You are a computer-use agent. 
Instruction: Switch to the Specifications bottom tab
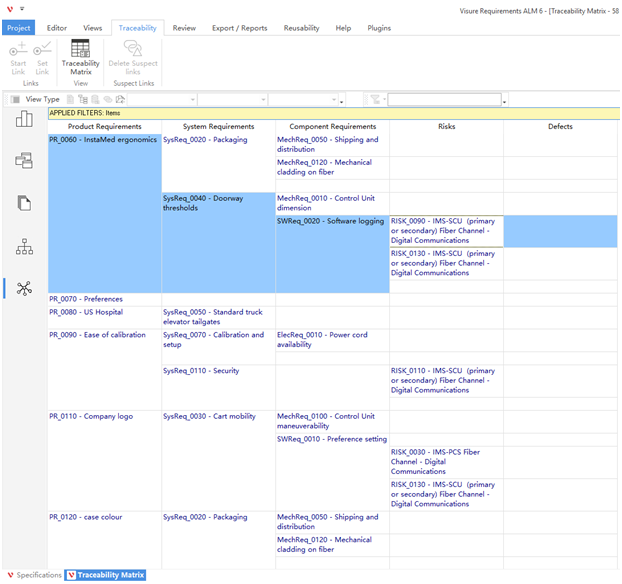click(34, 575)
